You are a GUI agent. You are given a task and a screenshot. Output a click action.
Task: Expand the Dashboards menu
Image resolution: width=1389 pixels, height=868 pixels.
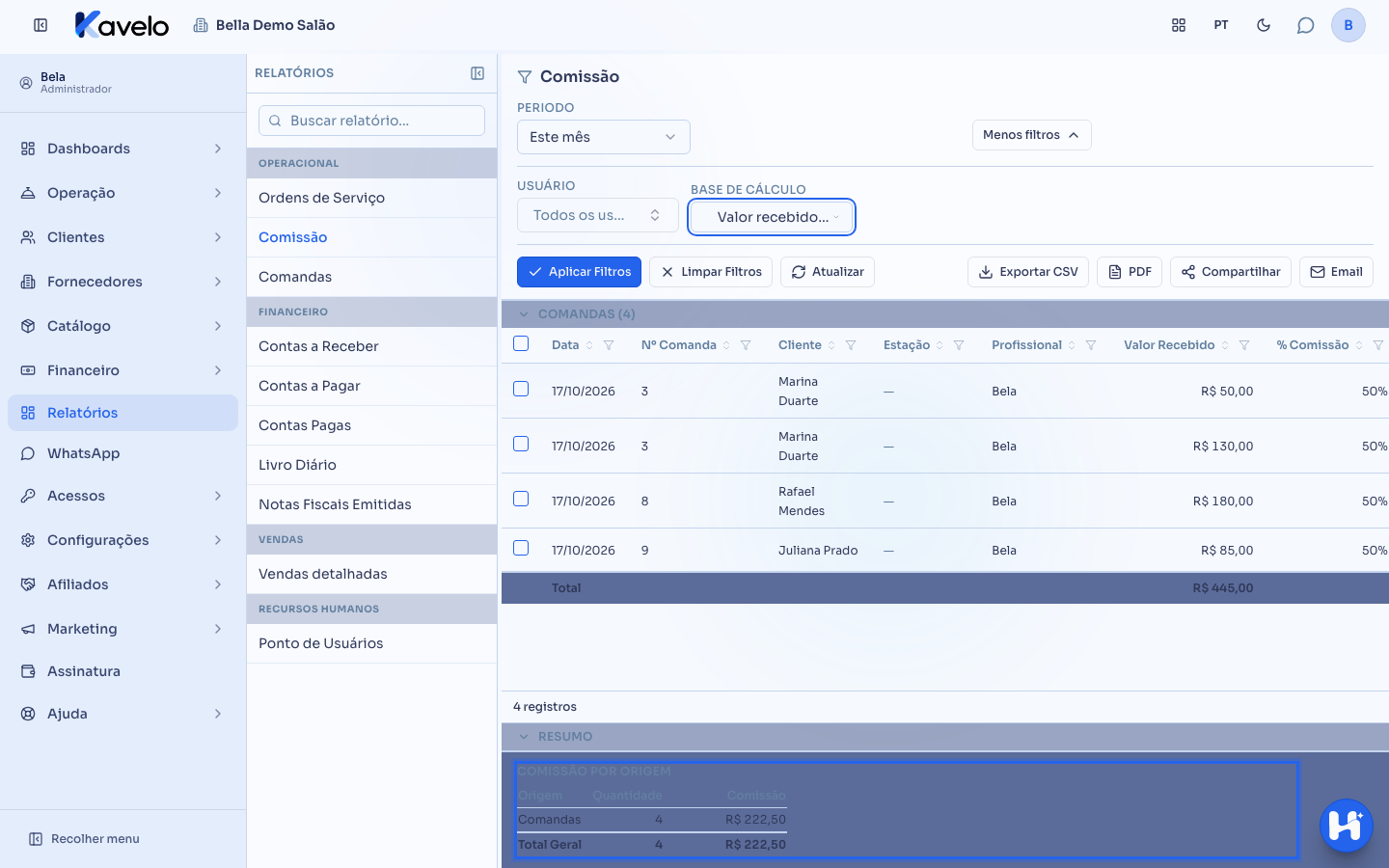point(123,149)
